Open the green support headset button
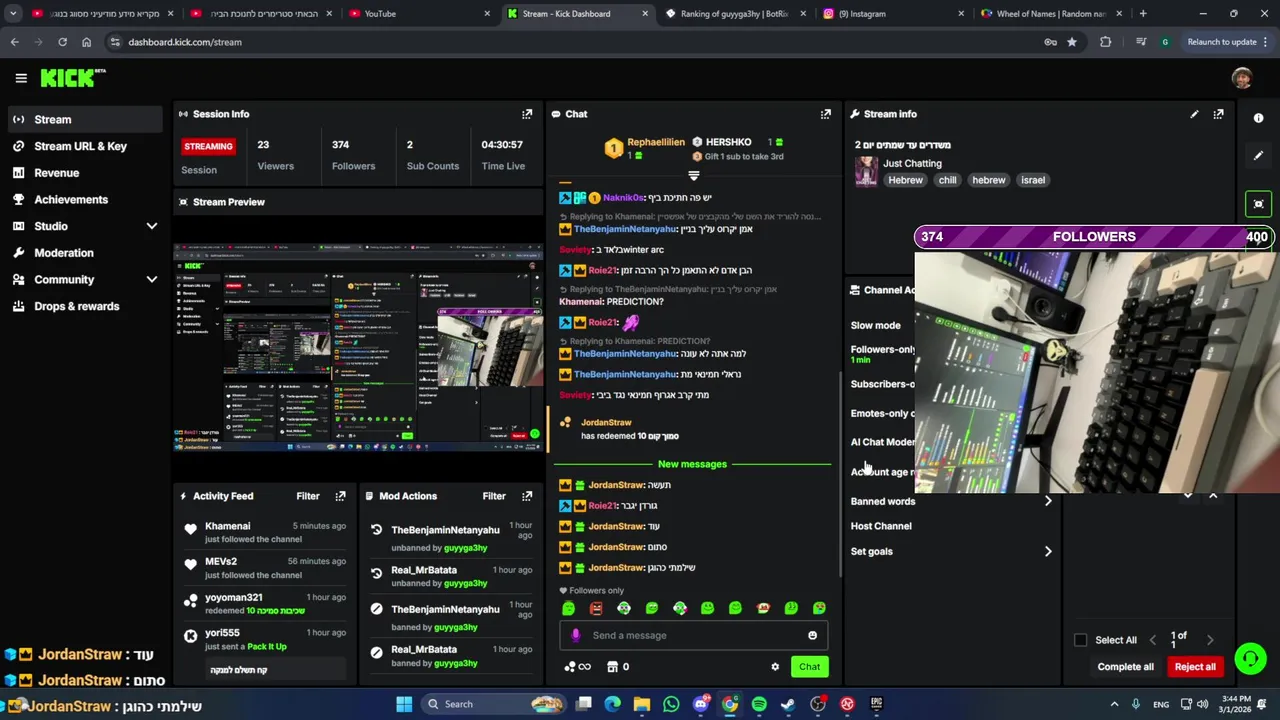This screenshot has height=720, width=1280. pyautogui.click(x=1250, y=658)
